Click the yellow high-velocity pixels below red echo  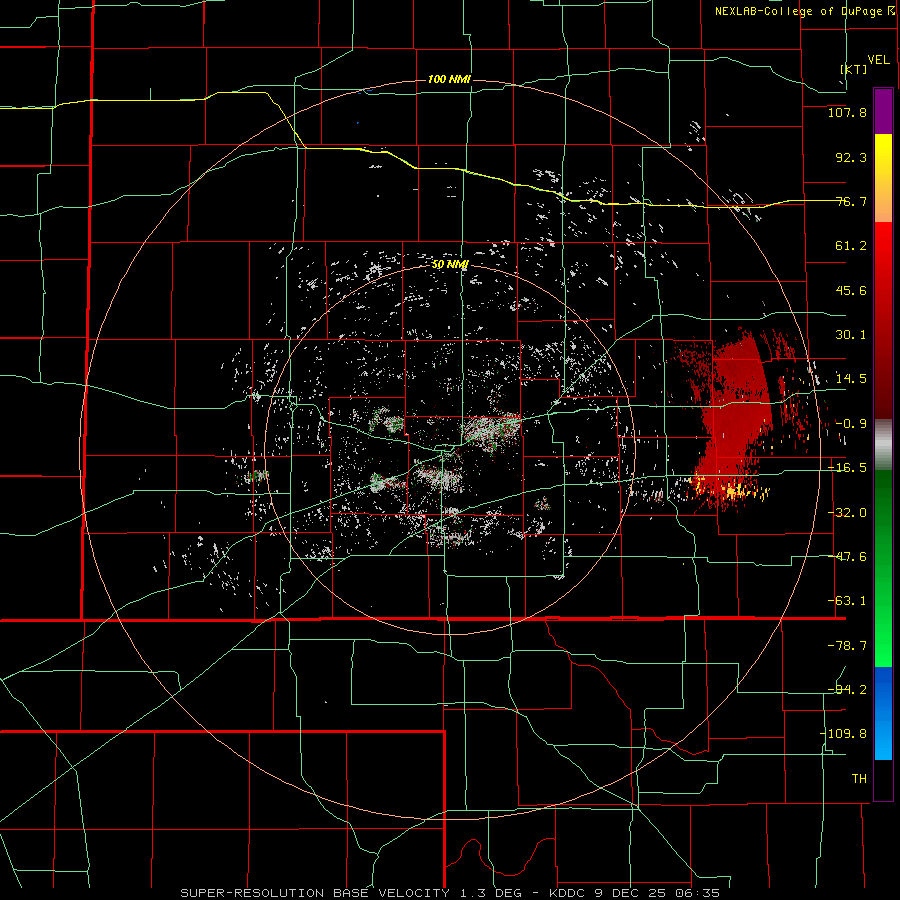coord(730,490)
